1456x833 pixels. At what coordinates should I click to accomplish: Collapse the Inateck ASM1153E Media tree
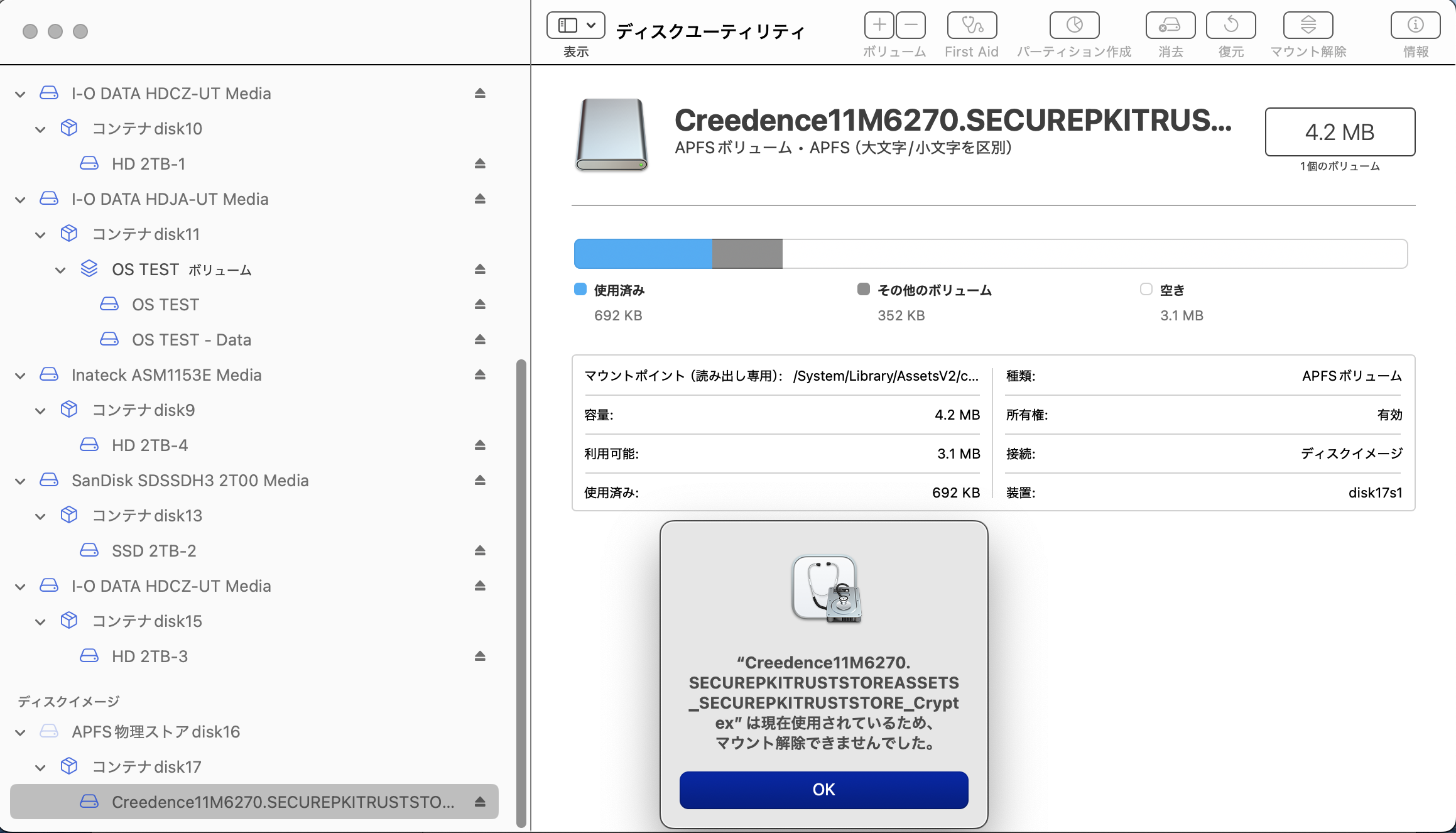tap(20, 376)
